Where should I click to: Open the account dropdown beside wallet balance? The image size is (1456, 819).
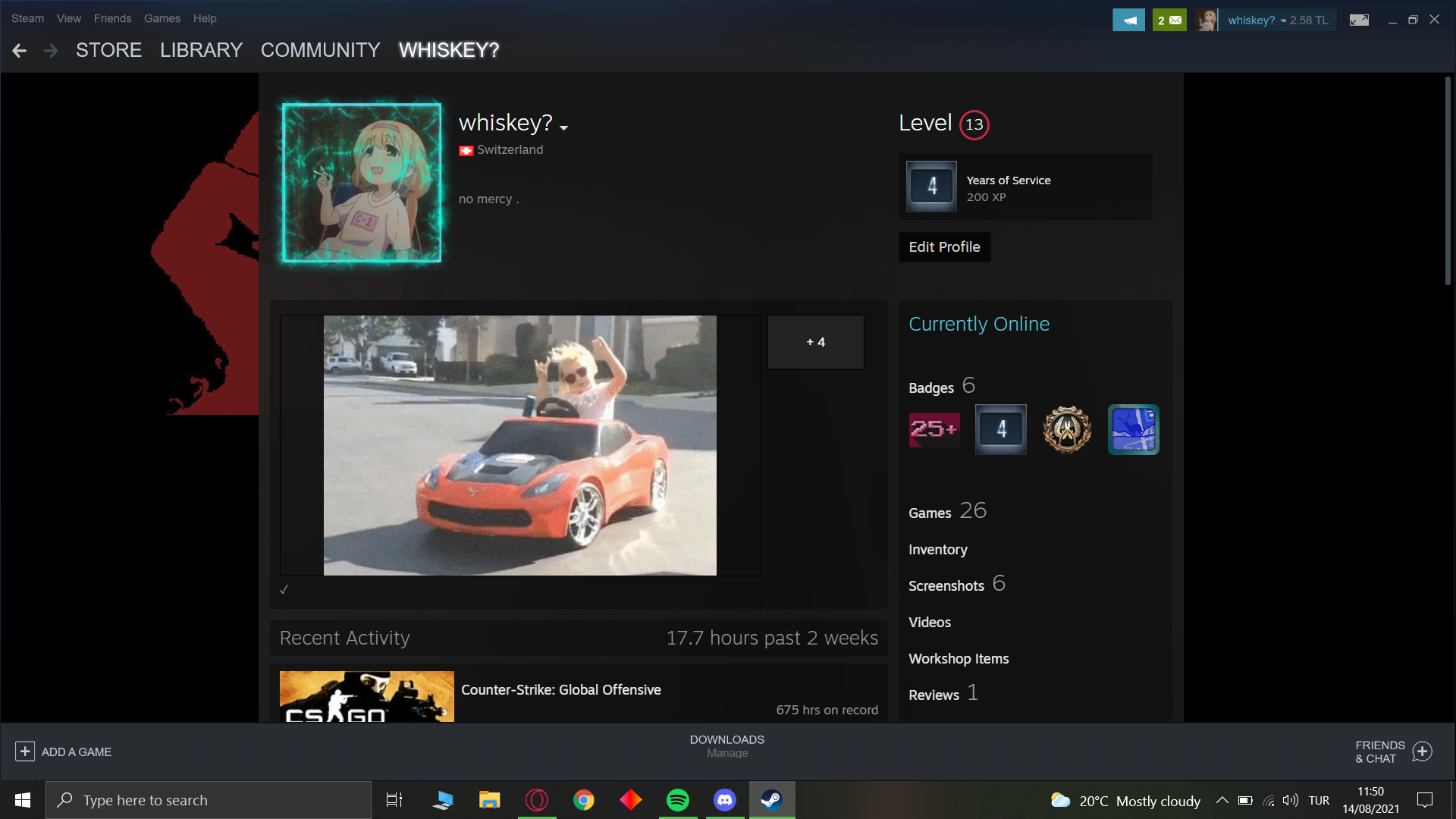pos(1283,20)
